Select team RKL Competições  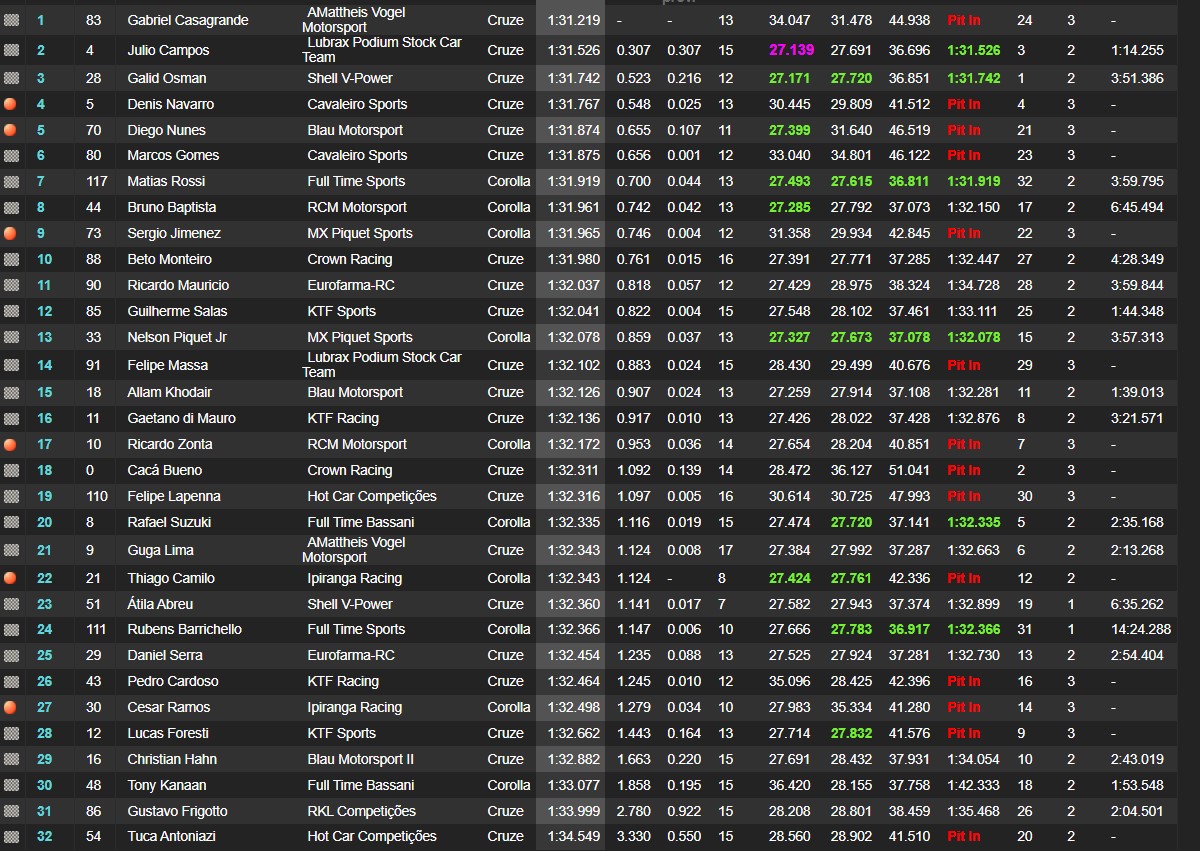coord(362,811)
